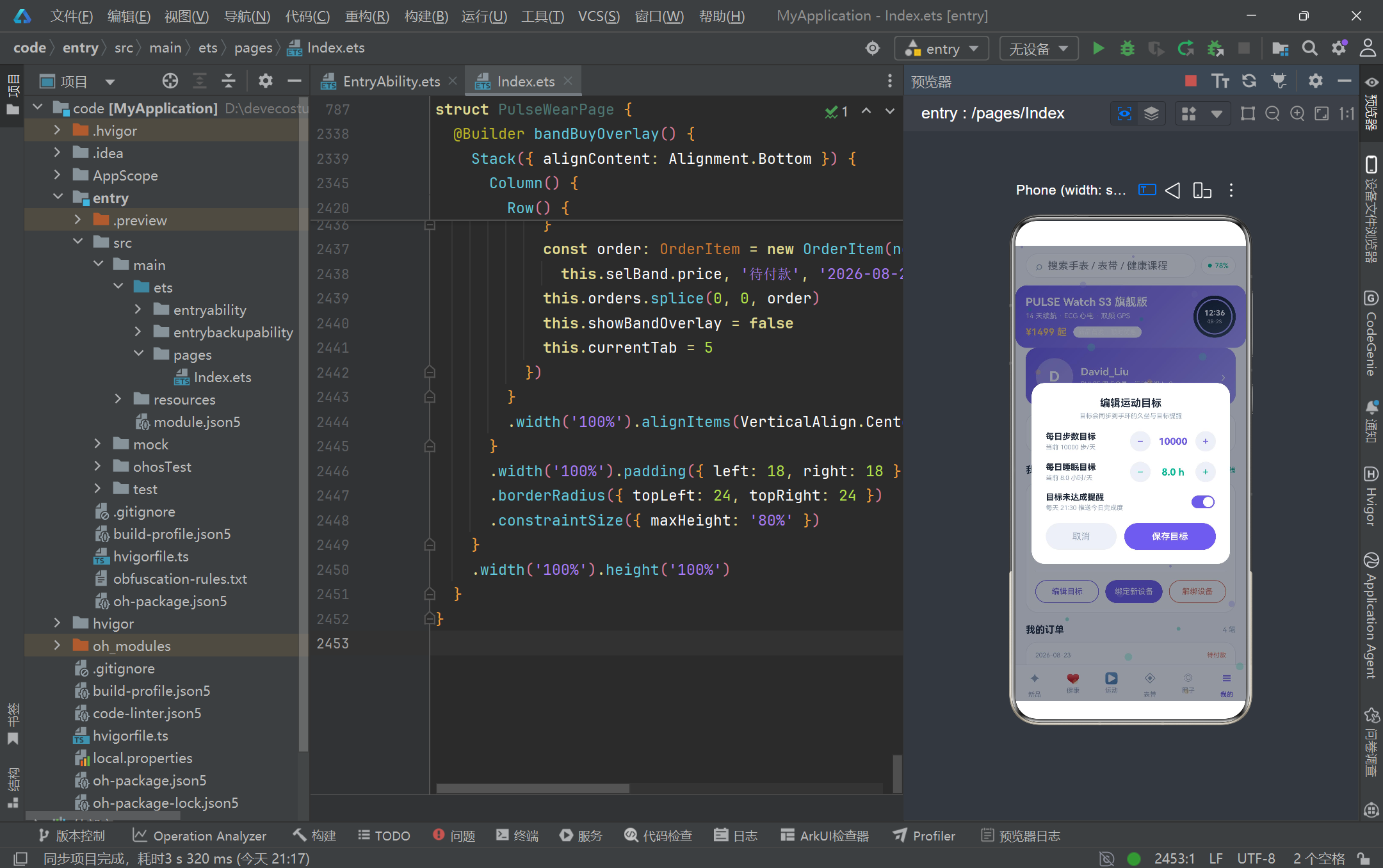Hide the project panel with the minus icon
The width and height of the screenshot is (1383, 868).
[295, 81]
